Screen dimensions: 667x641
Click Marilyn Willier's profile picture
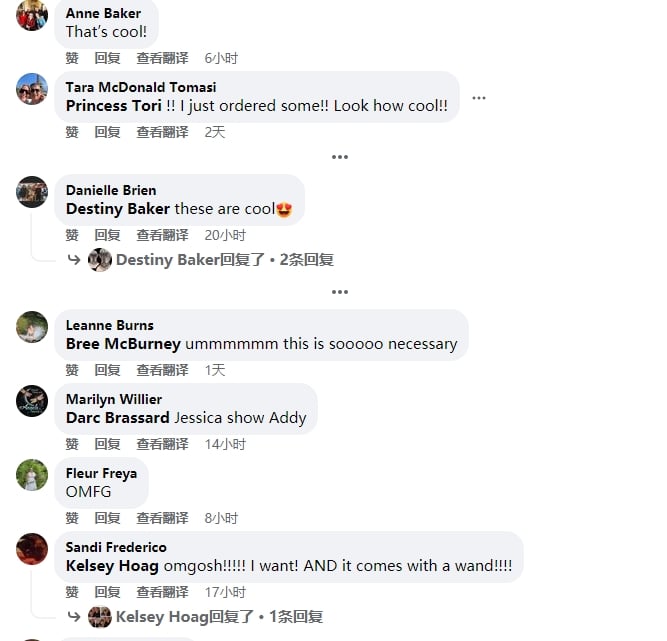[x=32, y=401]
